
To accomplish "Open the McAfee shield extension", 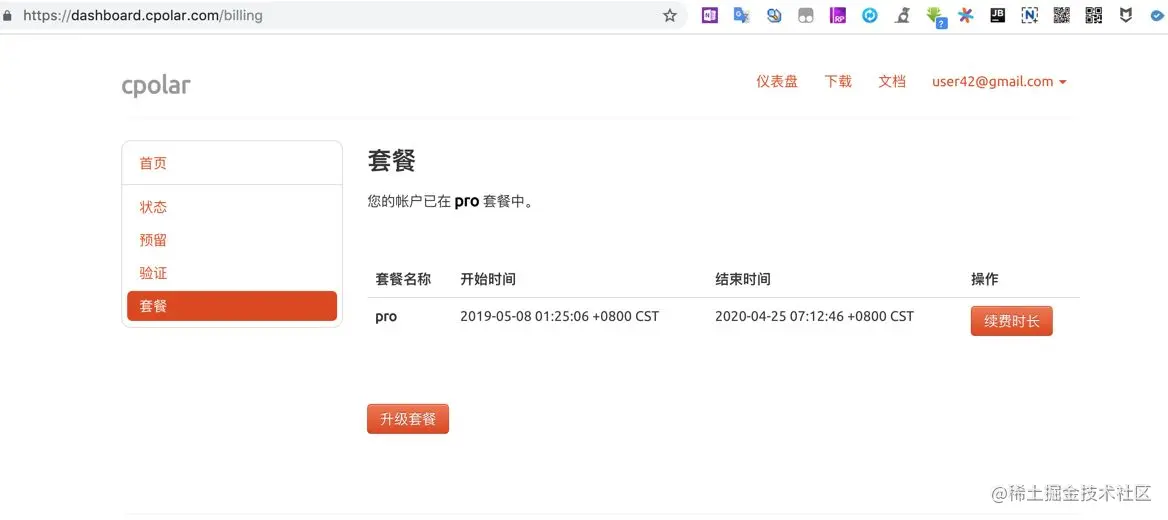I will (x=1126, y=15).
